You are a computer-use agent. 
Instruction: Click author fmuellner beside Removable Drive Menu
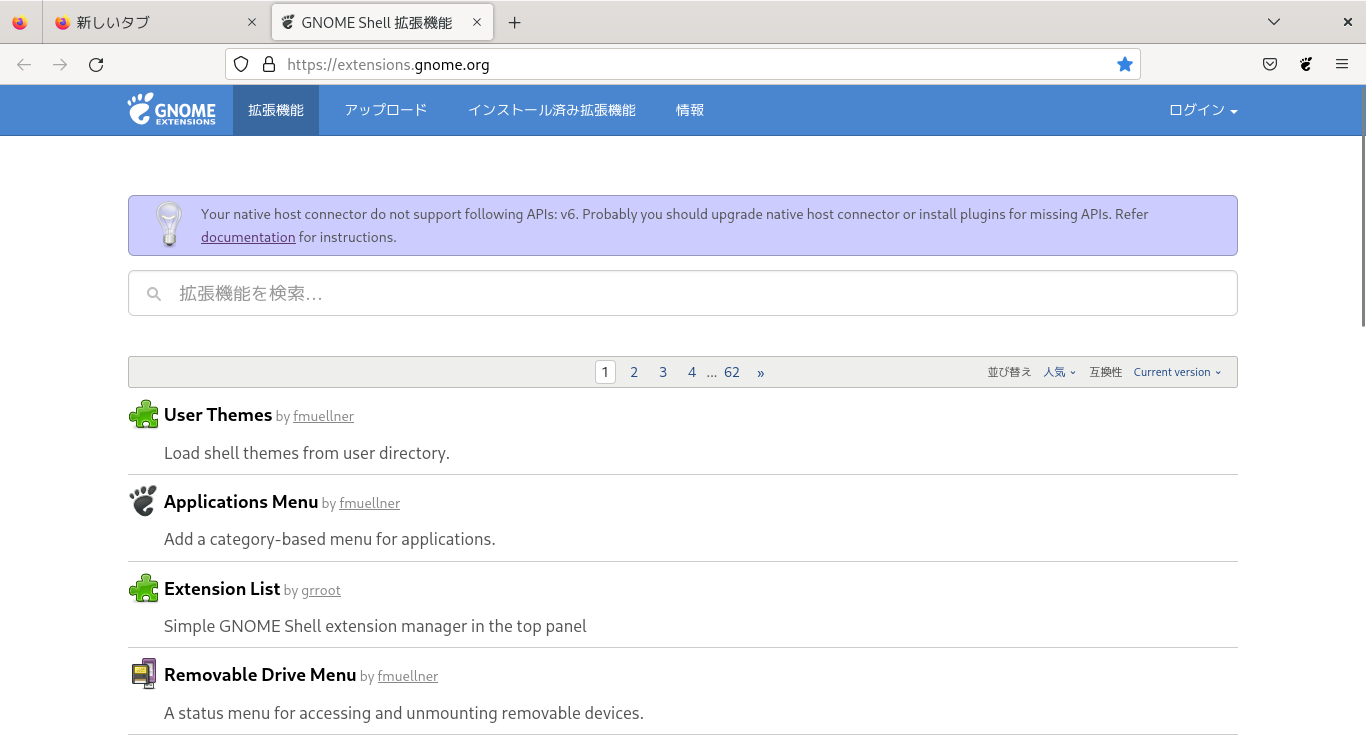[408, 676]
